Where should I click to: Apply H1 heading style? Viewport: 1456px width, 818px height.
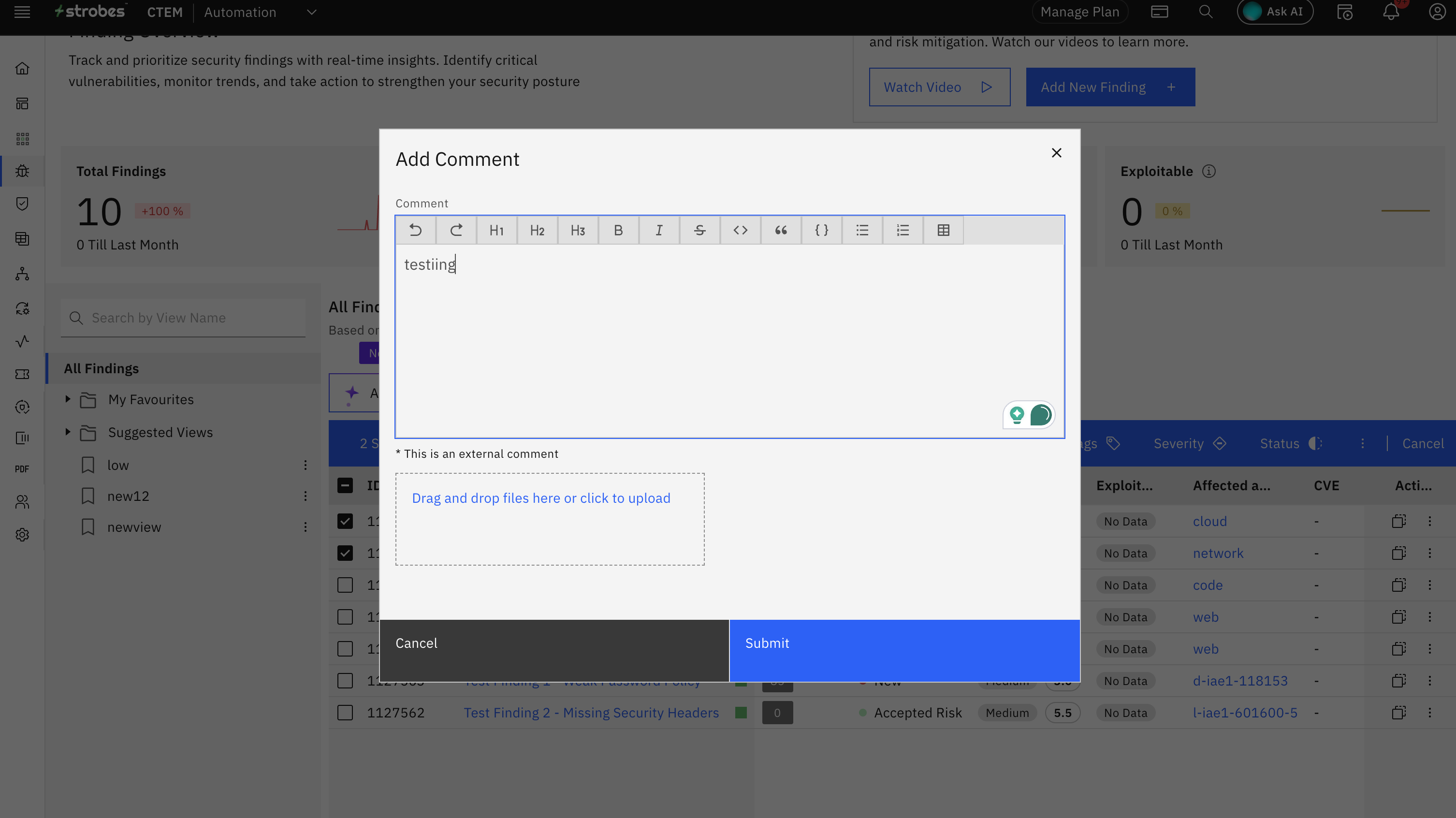pos(496,230)
